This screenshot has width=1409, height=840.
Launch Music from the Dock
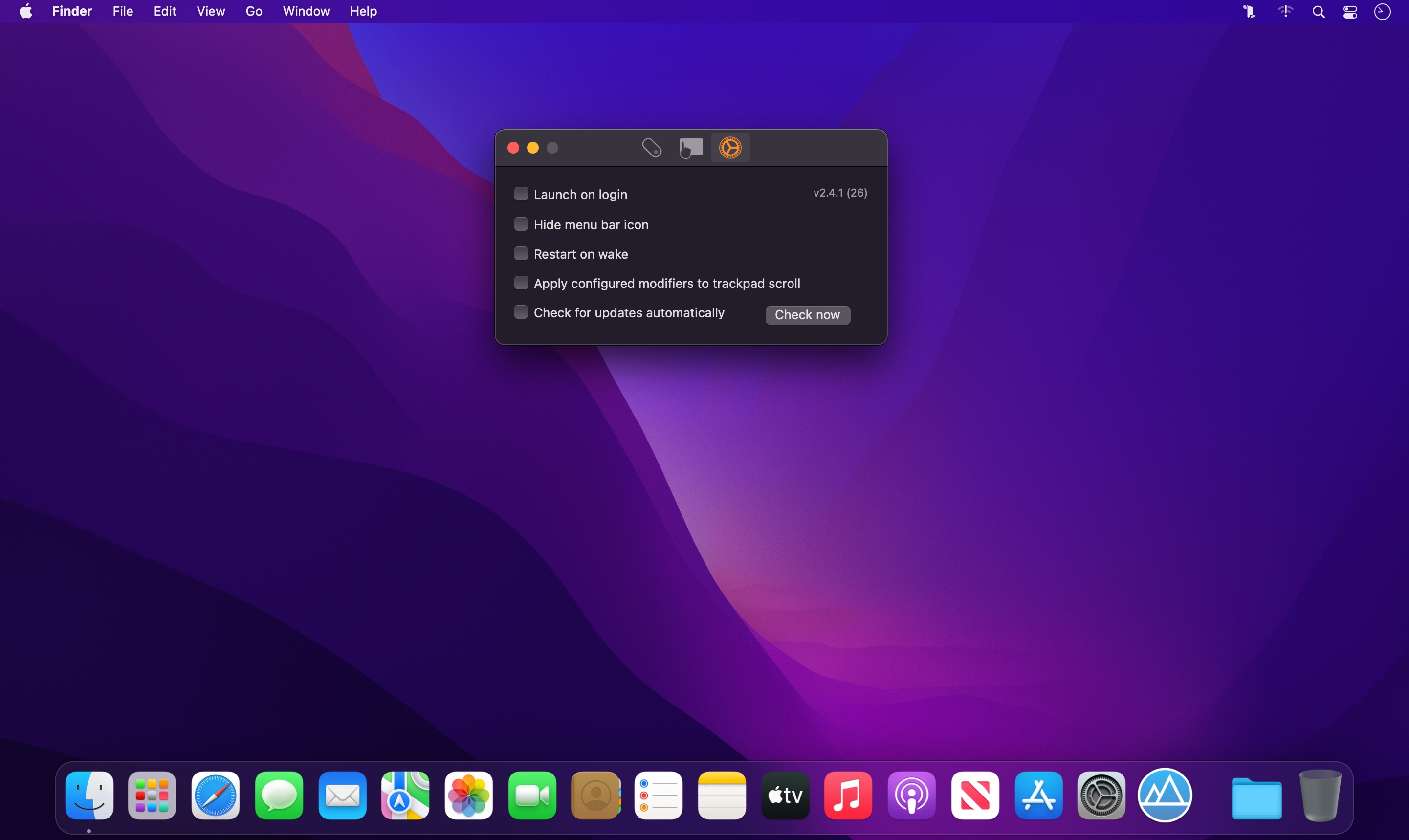[848, 796]
